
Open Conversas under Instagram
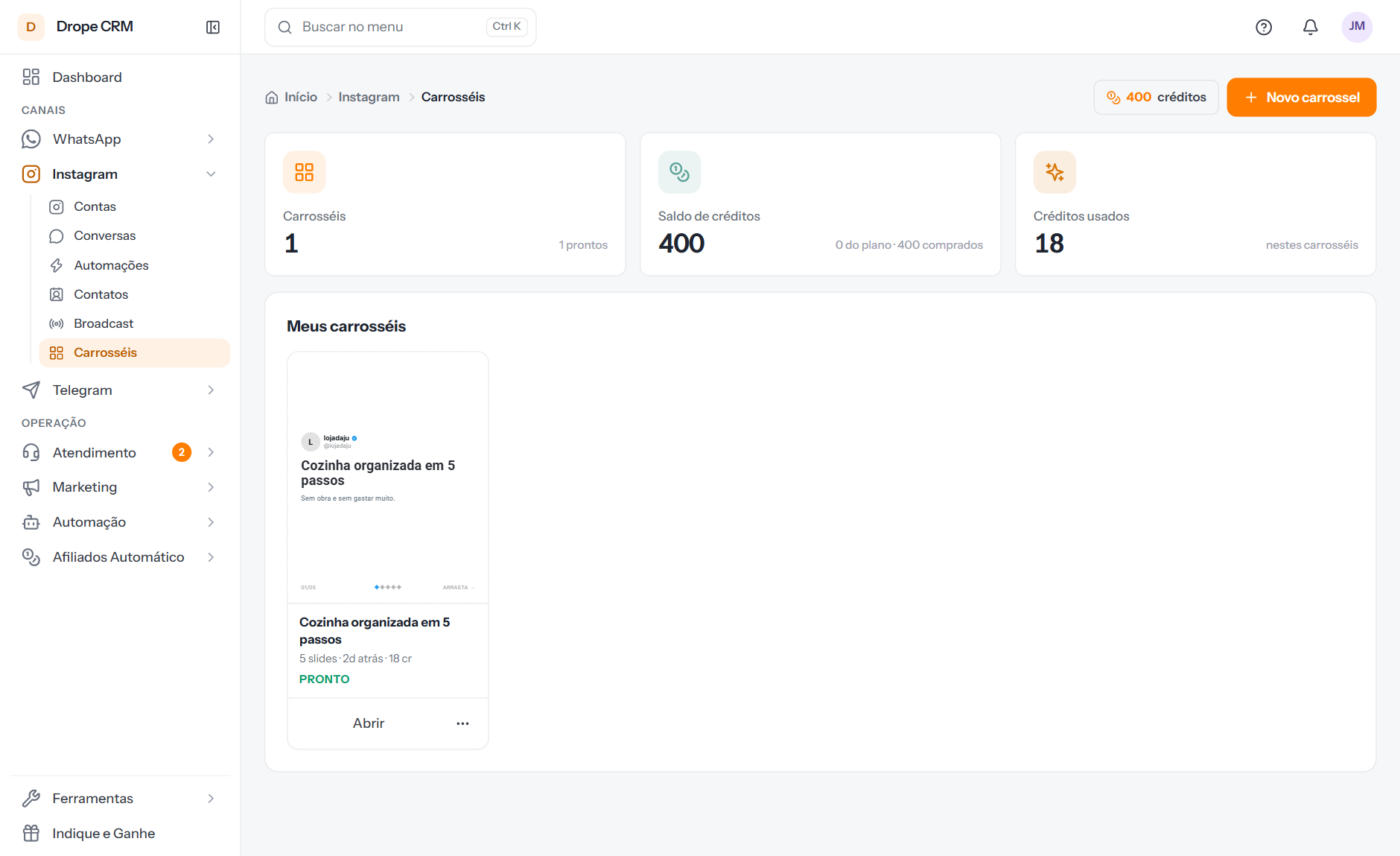(x=134, y=236)
